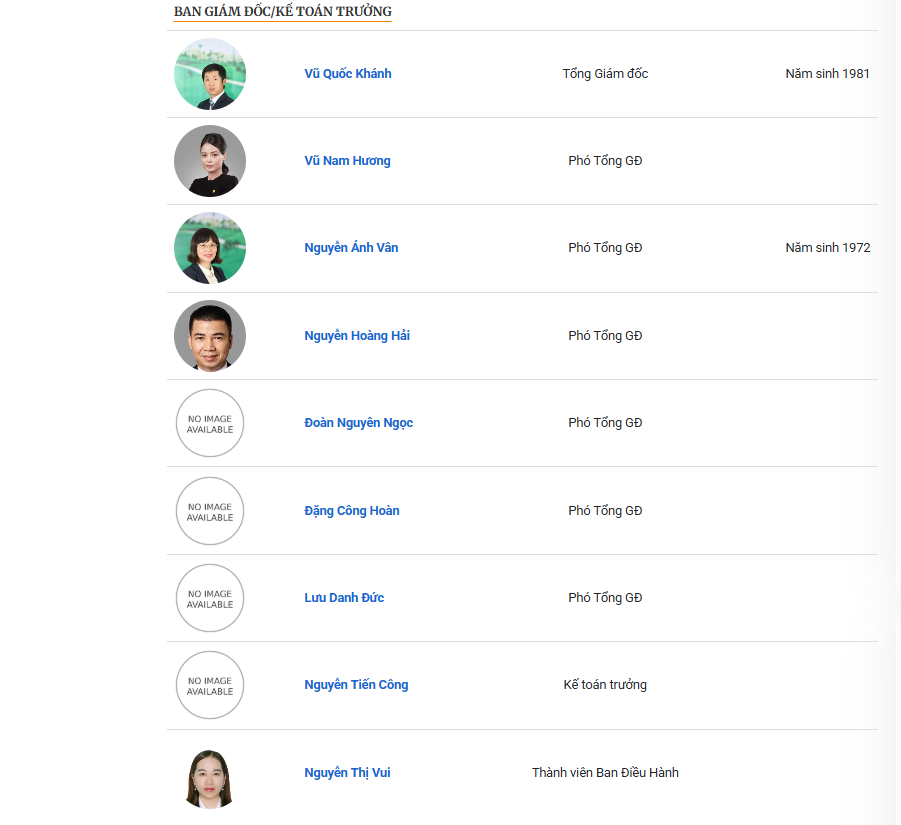Image resolution: width=901 pixels, height=825 pixels.
Task: Click the Tổng Giám đốc title text
Action: (604, 73)
